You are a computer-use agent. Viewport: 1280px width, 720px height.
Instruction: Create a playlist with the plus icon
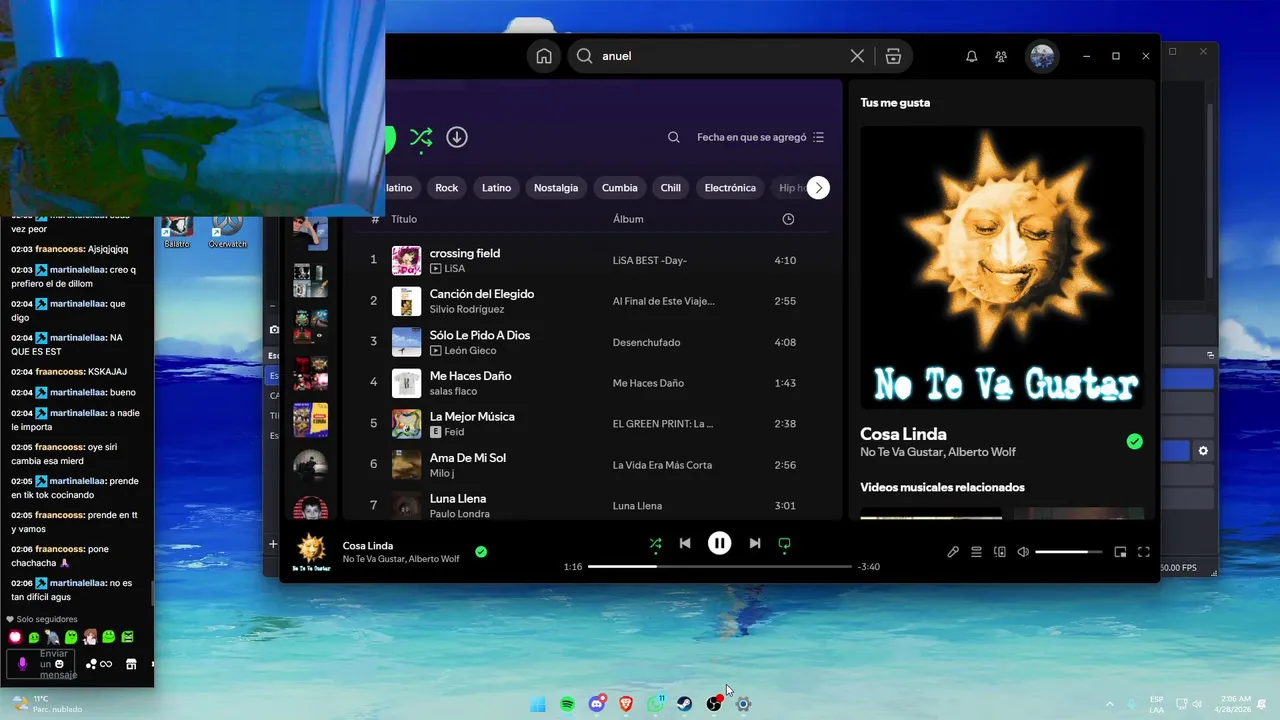click(273, 544)
